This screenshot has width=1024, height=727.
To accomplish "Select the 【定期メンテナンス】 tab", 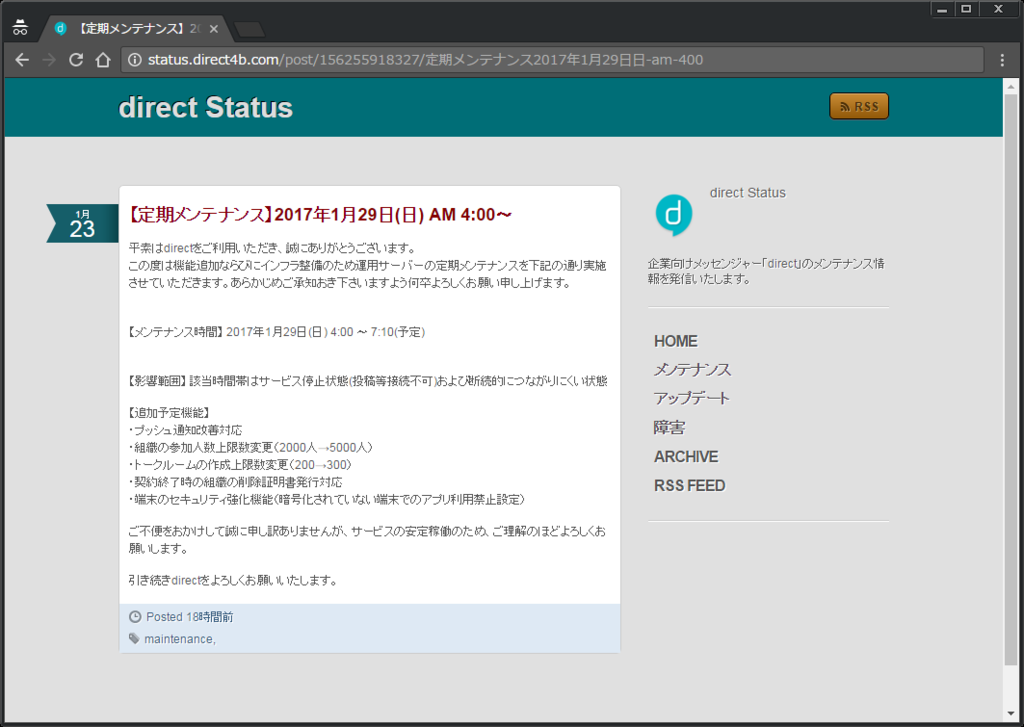I will tap(136, 29).
